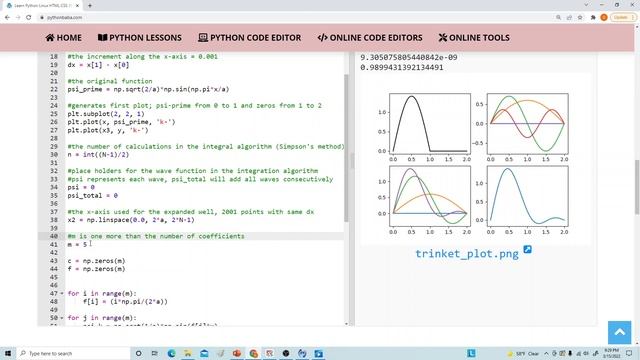Click the code editor vertical scrollbar
Viewport: 640px width, 360px height.
point(346,148)
